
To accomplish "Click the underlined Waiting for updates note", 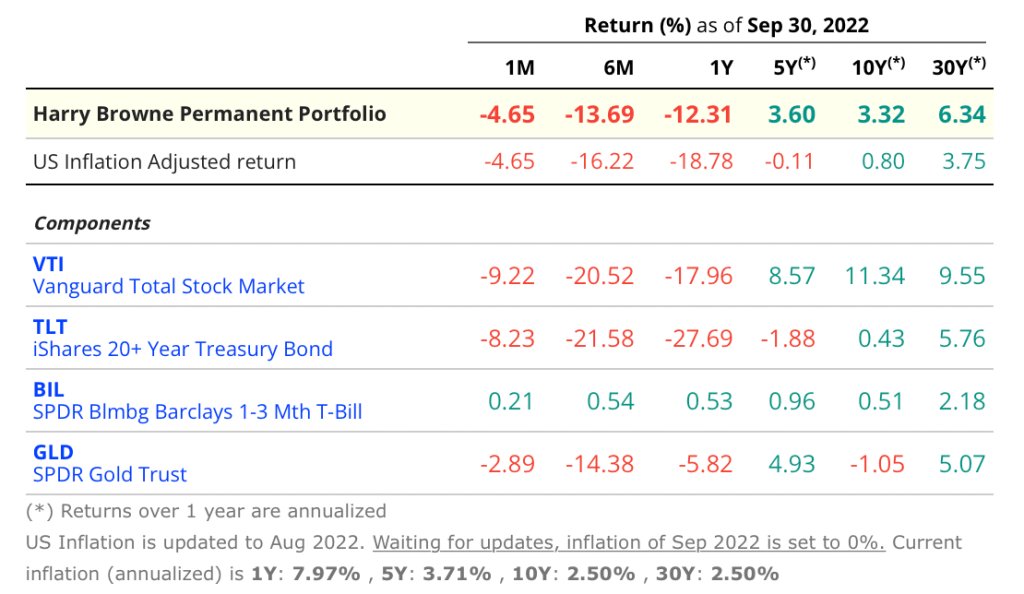I will 628,543.
